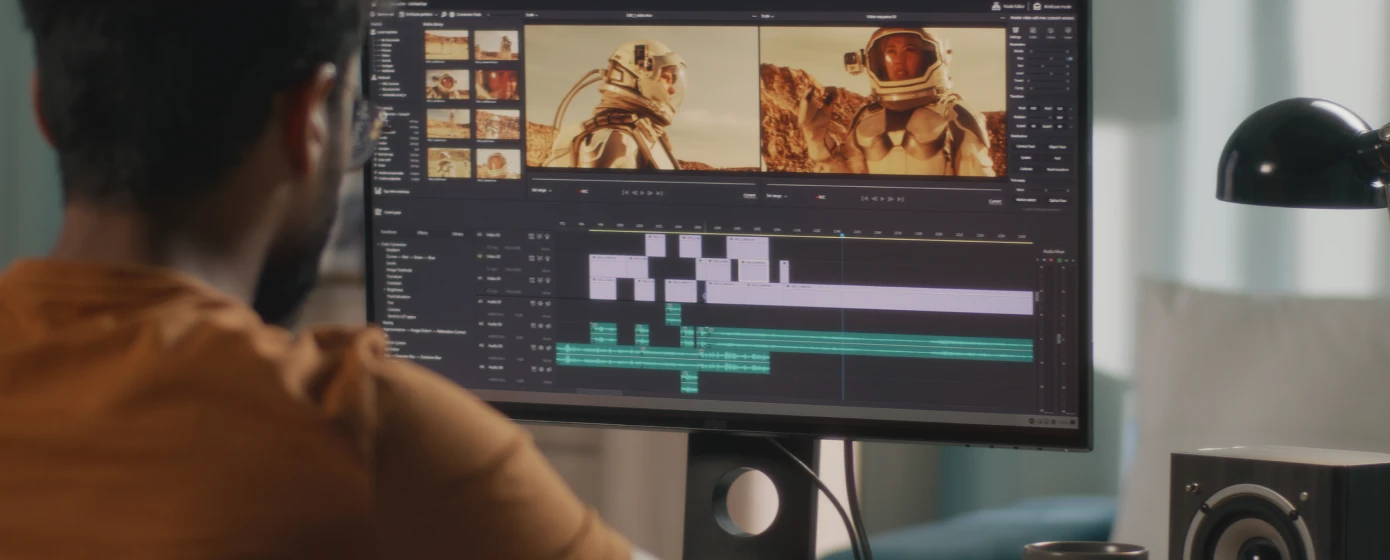Toggle speaker icon on Audio 02 track
Screen dimensions: 1390x560
[548, 325]
